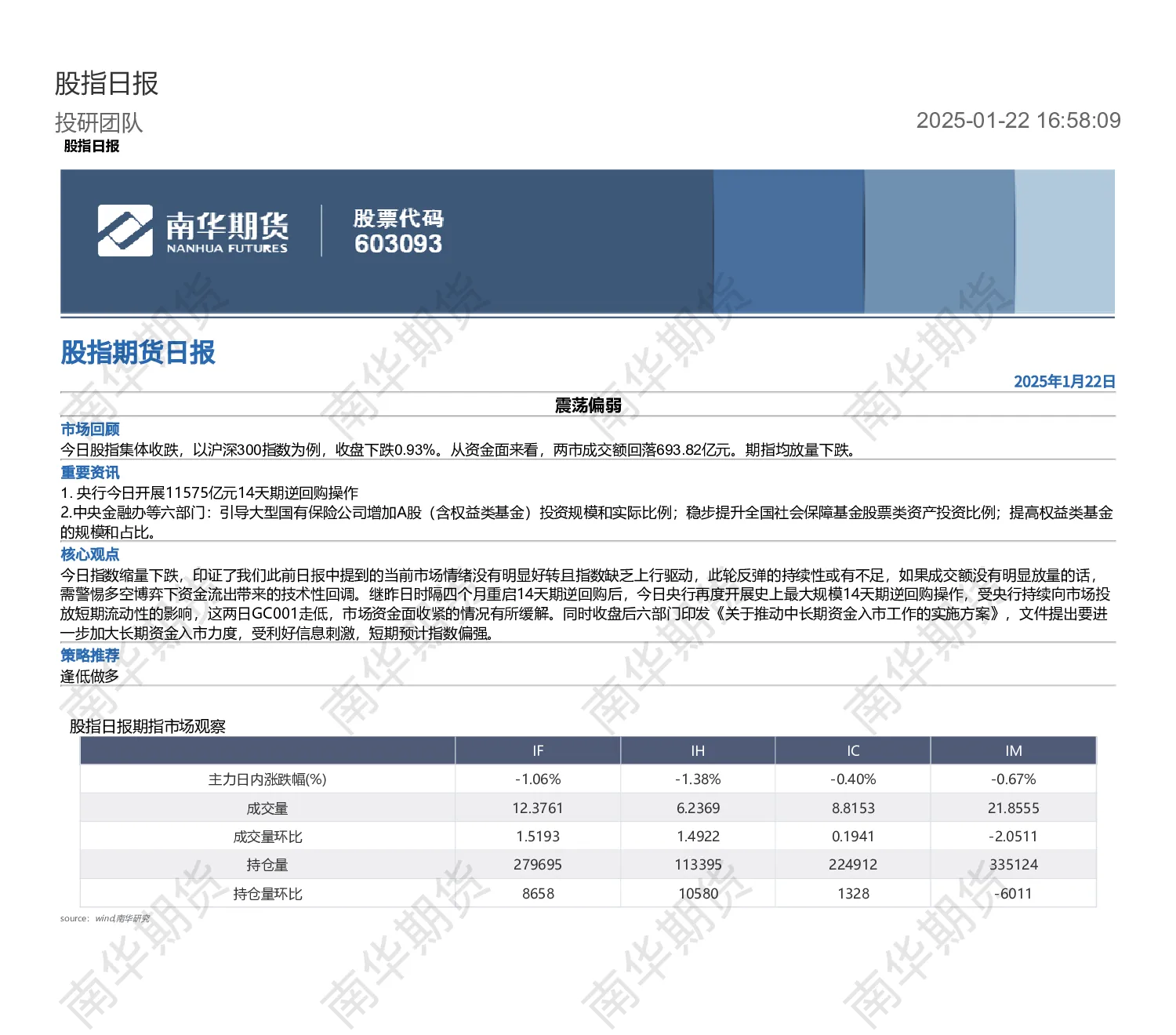Image resolution: width=1176 pixels, height=1035 pixels.
Task: Click the cell value -0.67%
Action: click(1014, 779)
